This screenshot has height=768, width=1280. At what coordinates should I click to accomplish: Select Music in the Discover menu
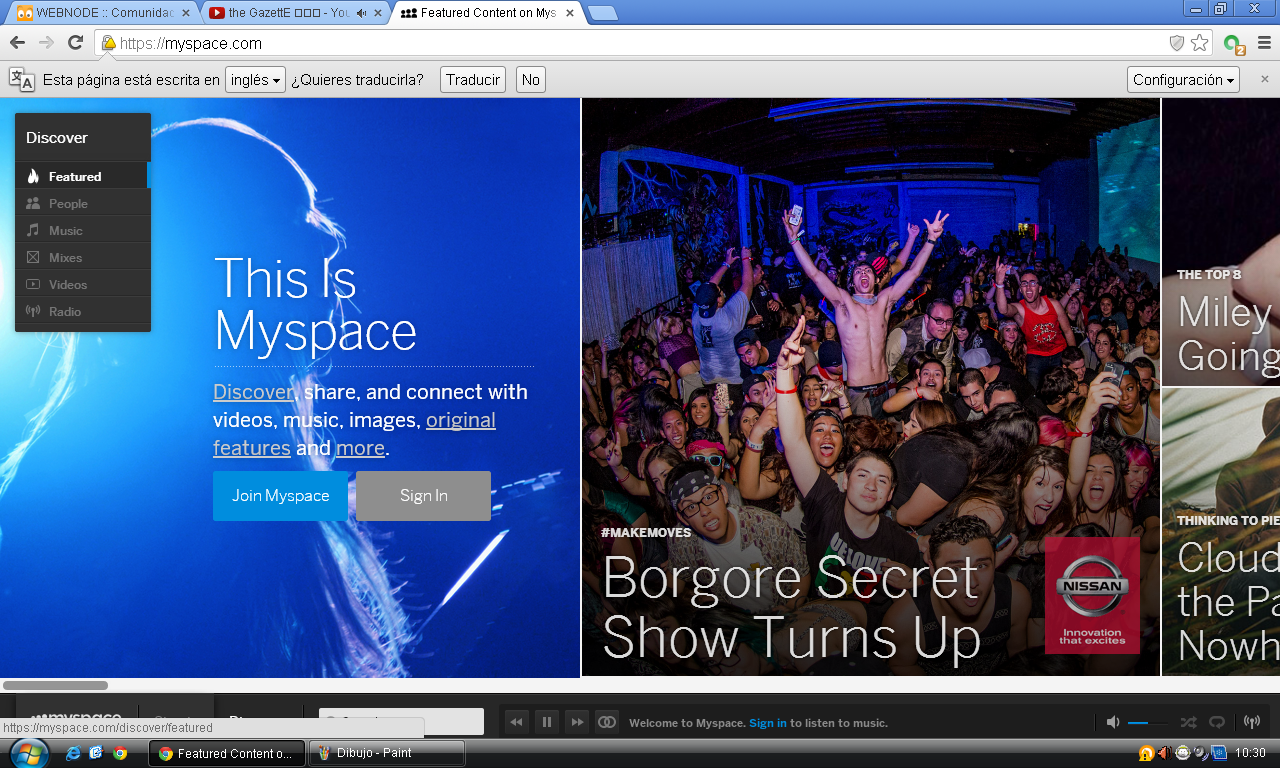click(82, 230)
